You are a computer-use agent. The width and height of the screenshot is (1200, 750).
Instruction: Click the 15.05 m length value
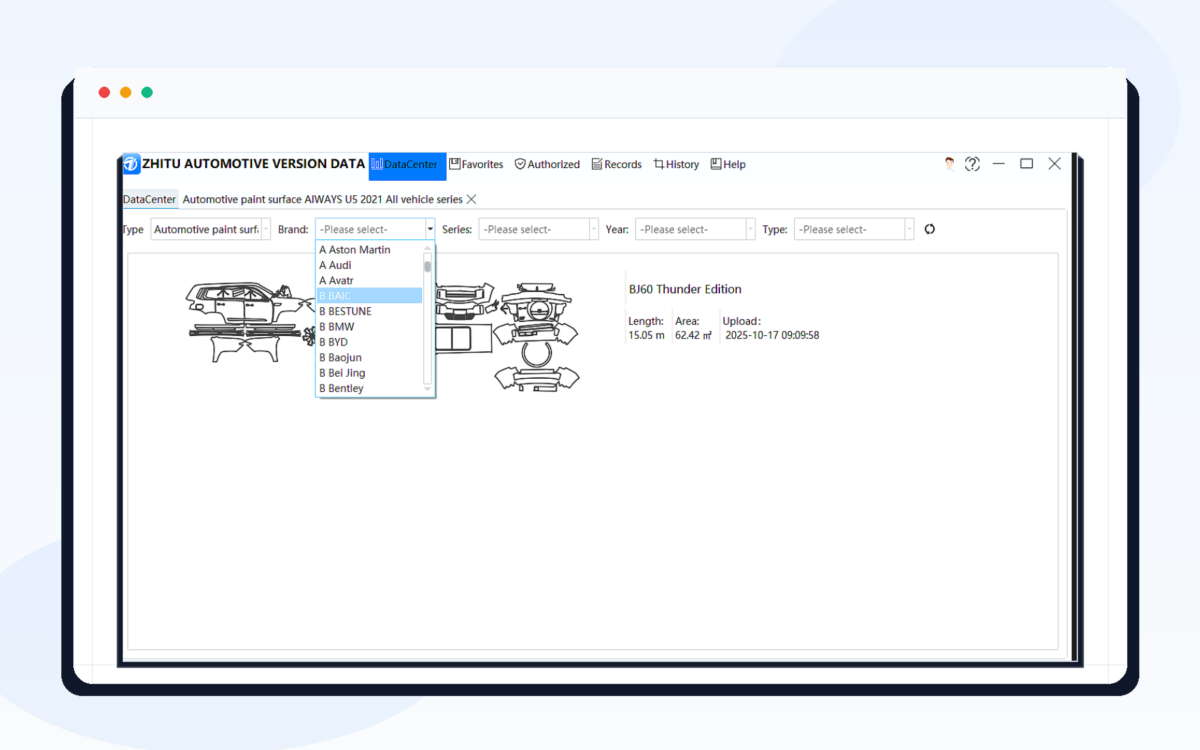[x=646, y=335]
